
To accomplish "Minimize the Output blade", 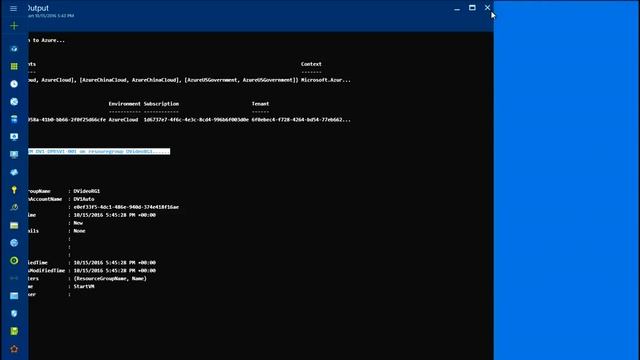I will coord(457,8).
